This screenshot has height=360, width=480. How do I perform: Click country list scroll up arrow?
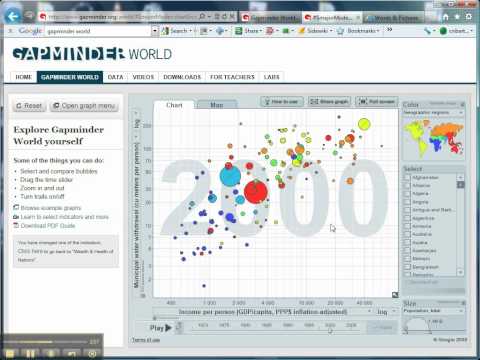coord(461,177)
